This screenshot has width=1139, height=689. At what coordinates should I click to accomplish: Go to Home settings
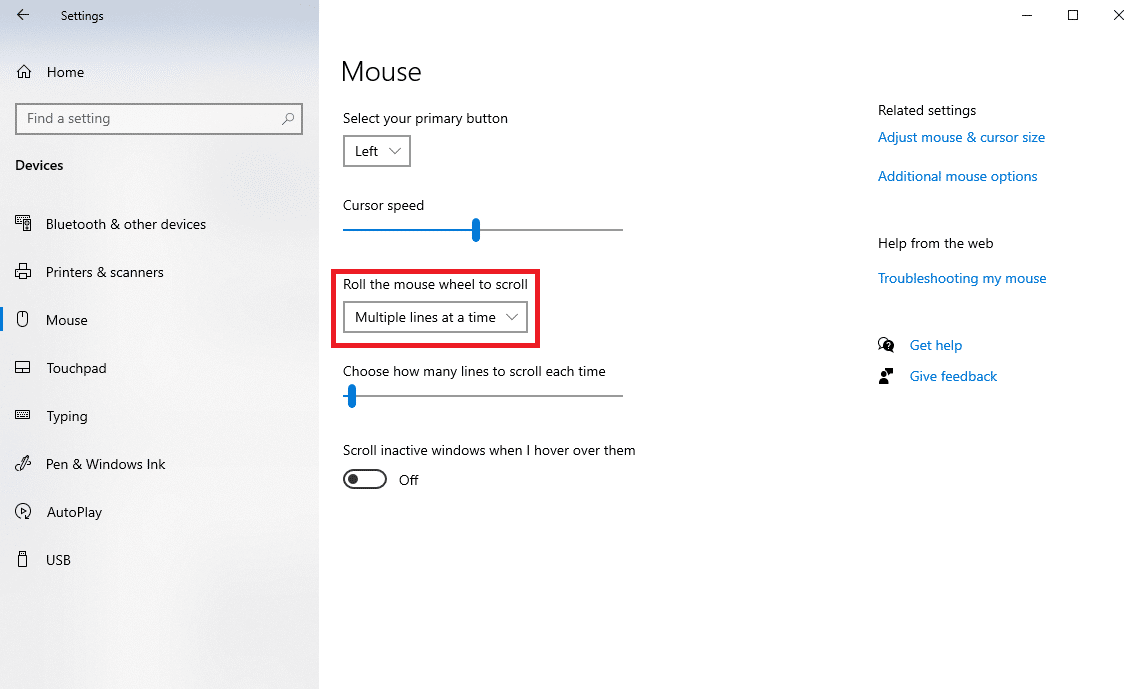point(65,72)
